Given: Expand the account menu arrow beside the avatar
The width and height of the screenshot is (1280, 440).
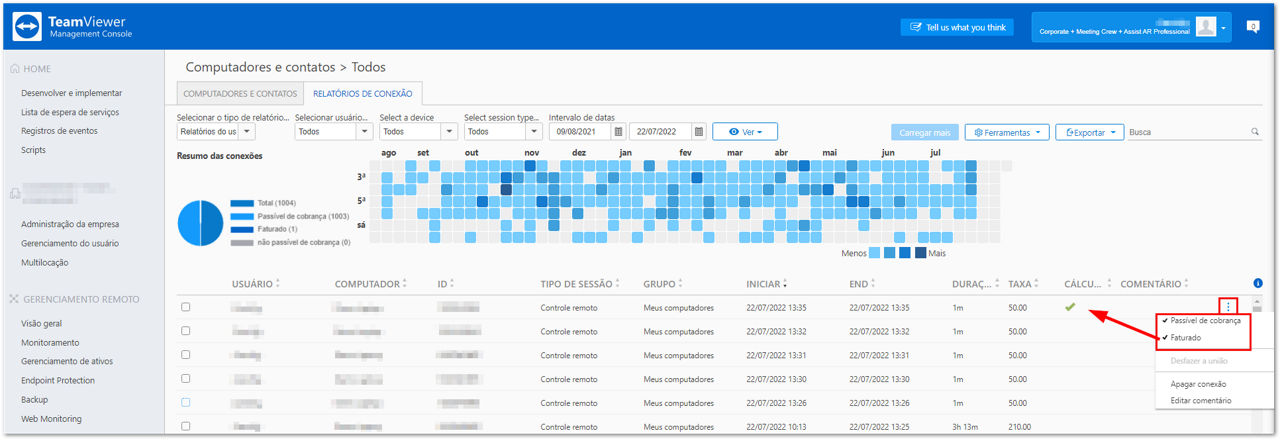Looking at the screenshot, I should 1223,28.
